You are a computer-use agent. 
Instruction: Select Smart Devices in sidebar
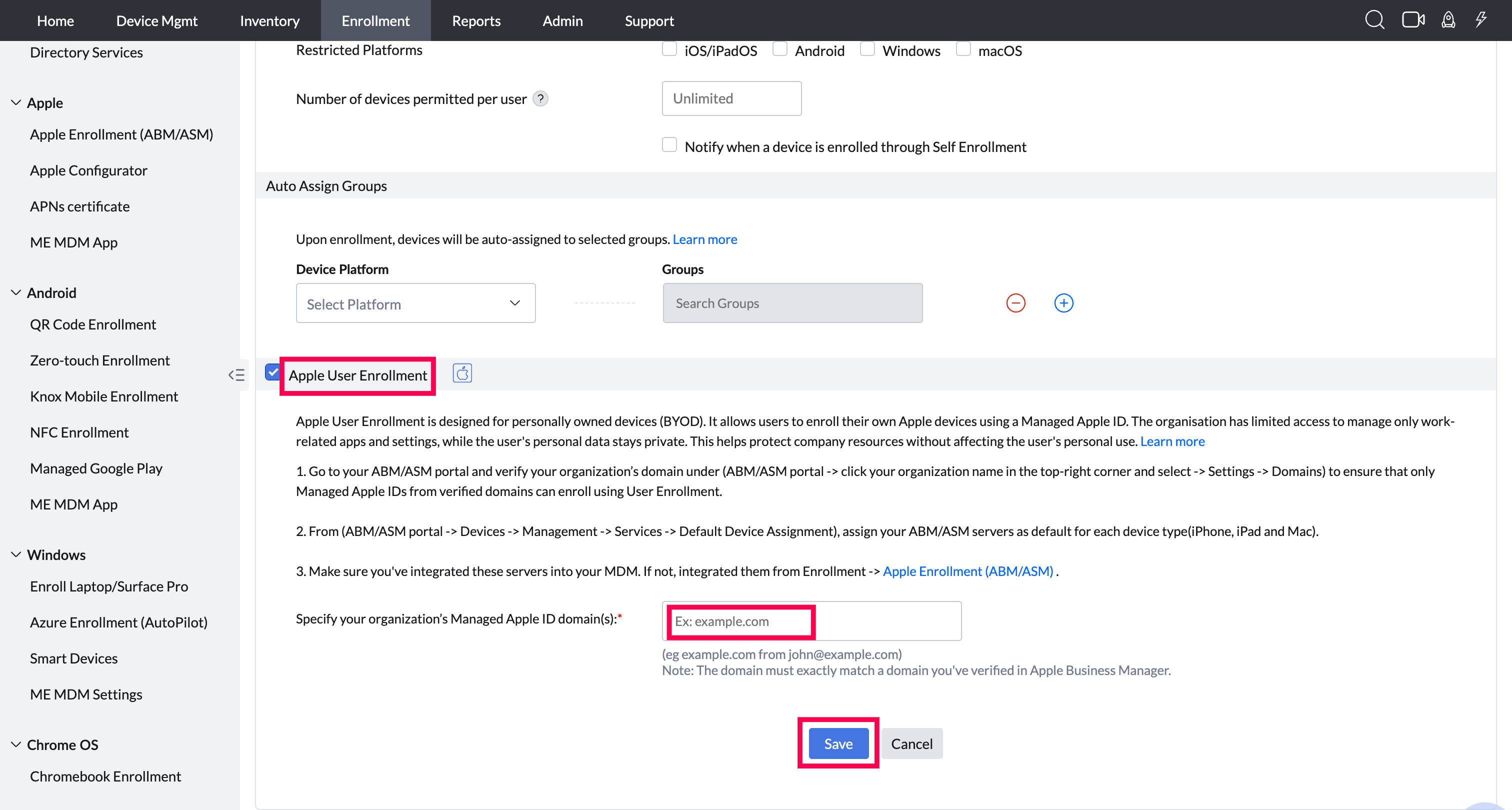tap(74, 658)
